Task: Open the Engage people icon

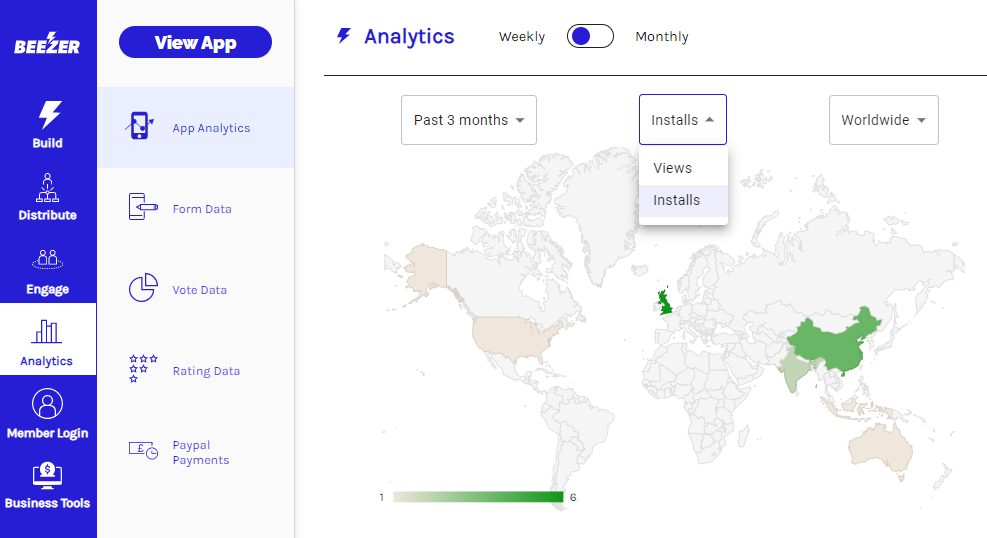Action: (48, 260)
